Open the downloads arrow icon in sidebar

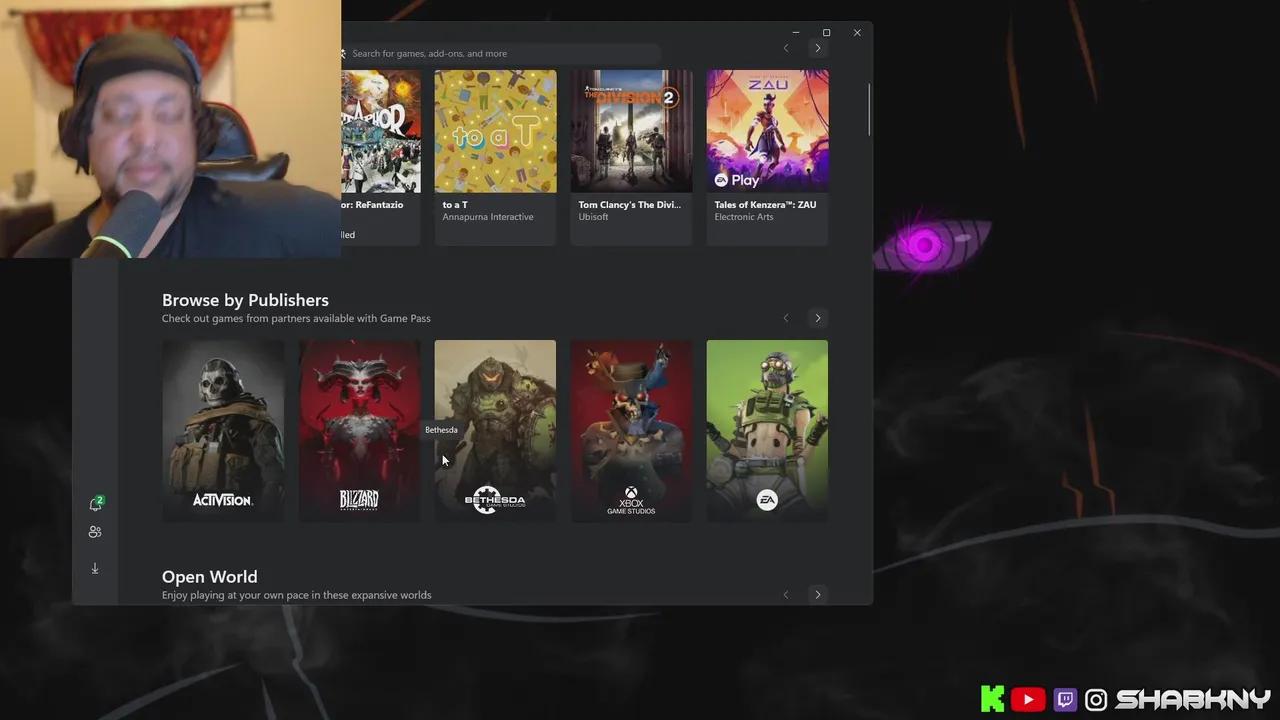click(95, 568)
